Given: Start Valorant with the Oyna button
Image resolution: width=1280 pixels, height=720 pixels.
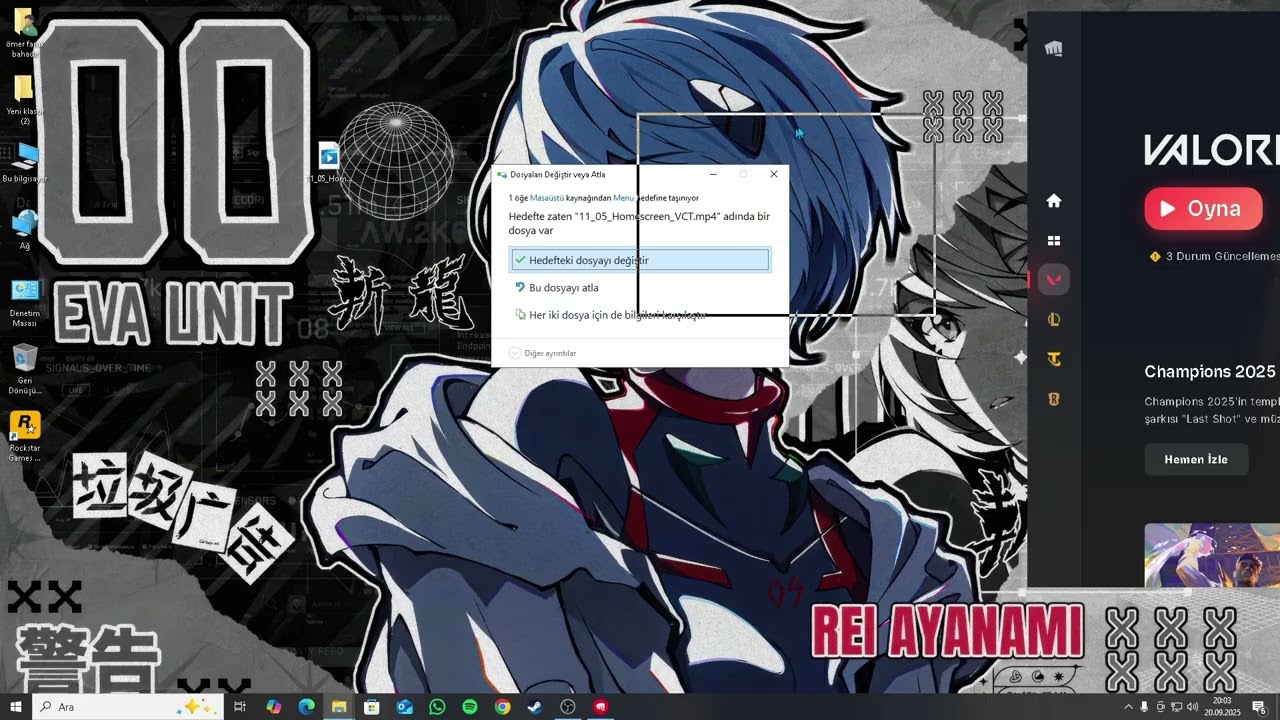Looking at the screenshot, I should [1203, 209].
